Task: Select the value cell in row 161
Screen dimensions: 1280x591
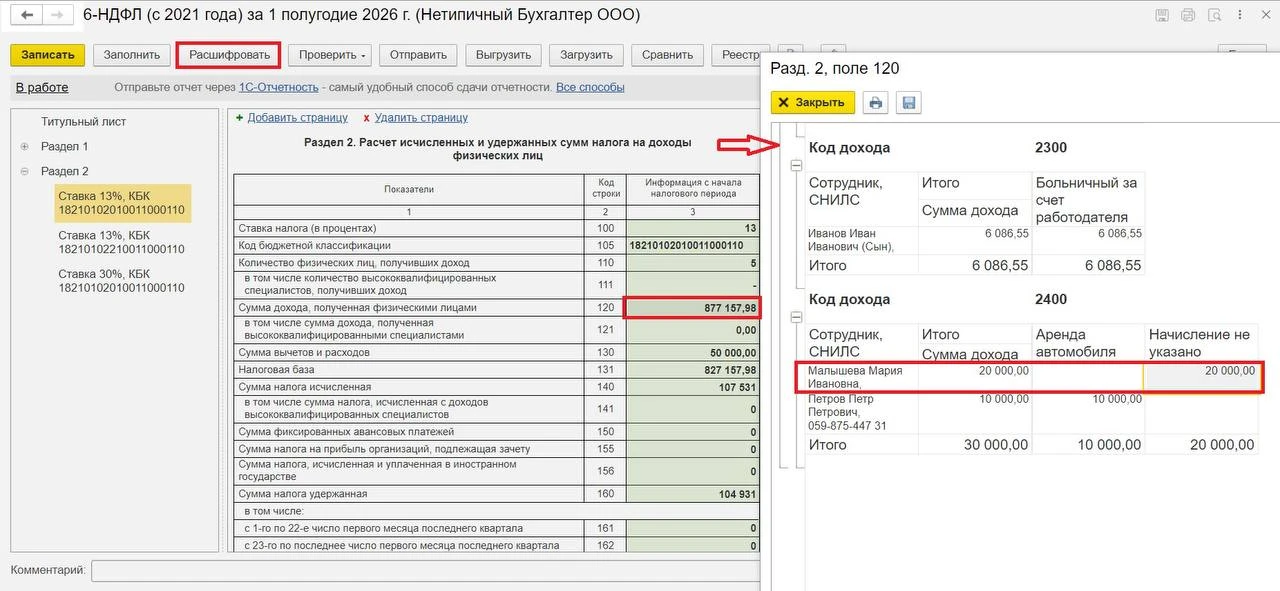Action: tap(692, 528)
